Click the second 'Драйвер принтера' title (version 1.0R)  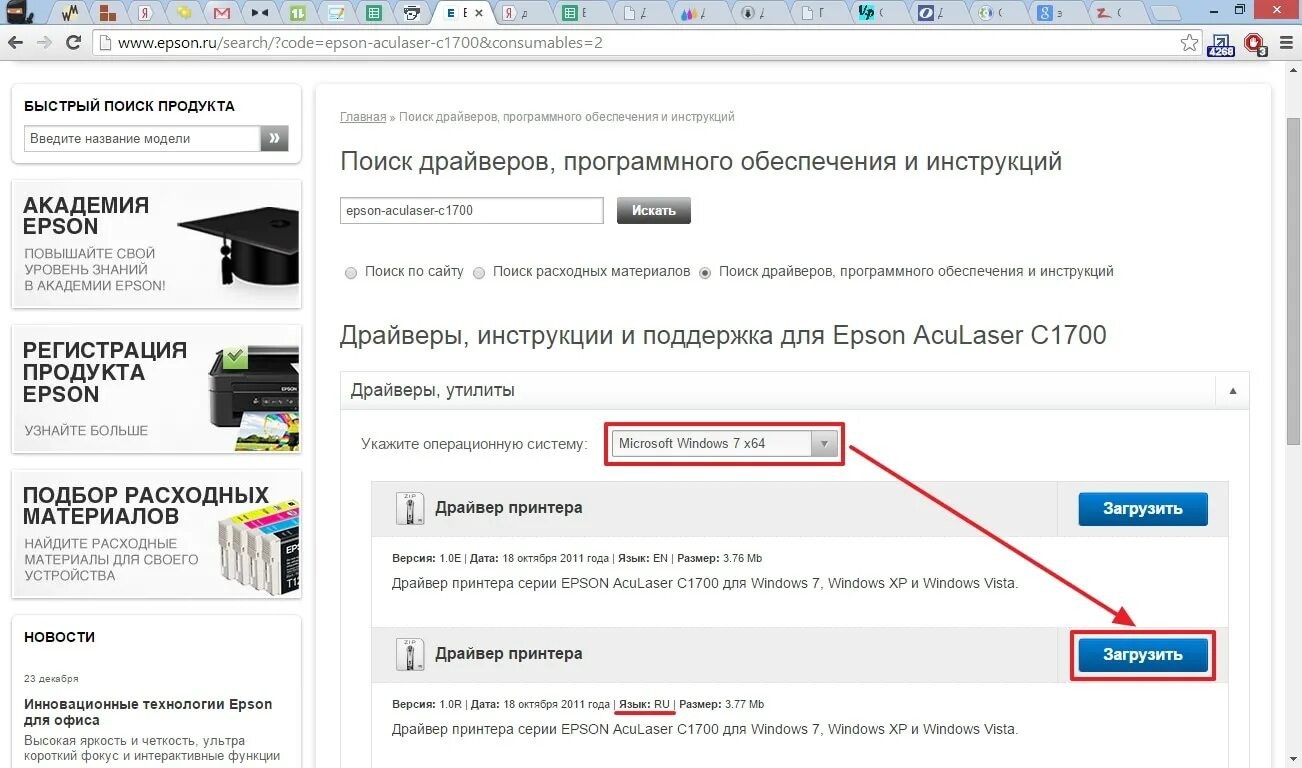[x=508, y=654]
